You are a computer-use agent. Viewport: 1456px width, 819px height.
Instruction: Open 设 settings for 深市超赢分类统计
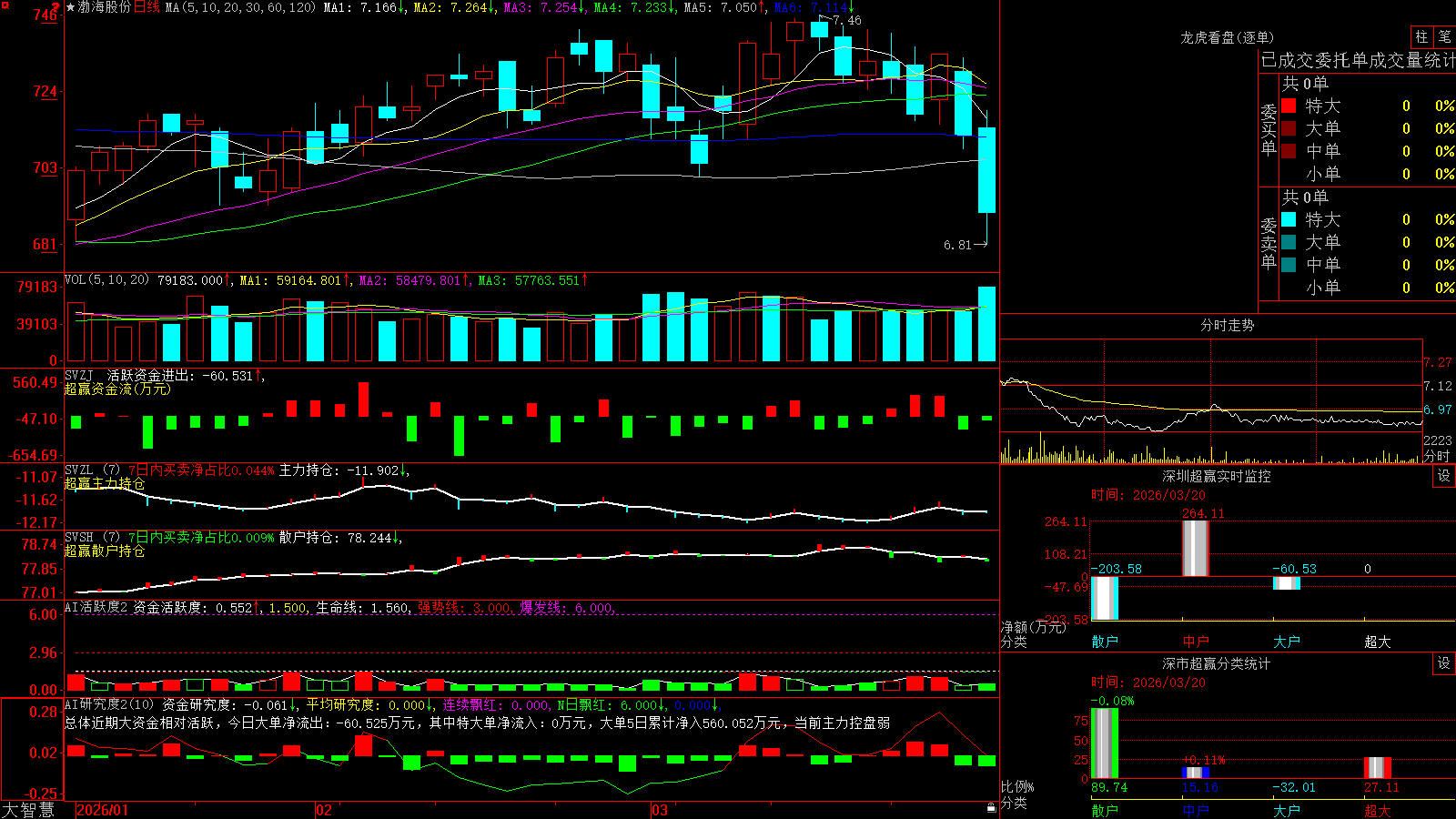point(1444,663)
